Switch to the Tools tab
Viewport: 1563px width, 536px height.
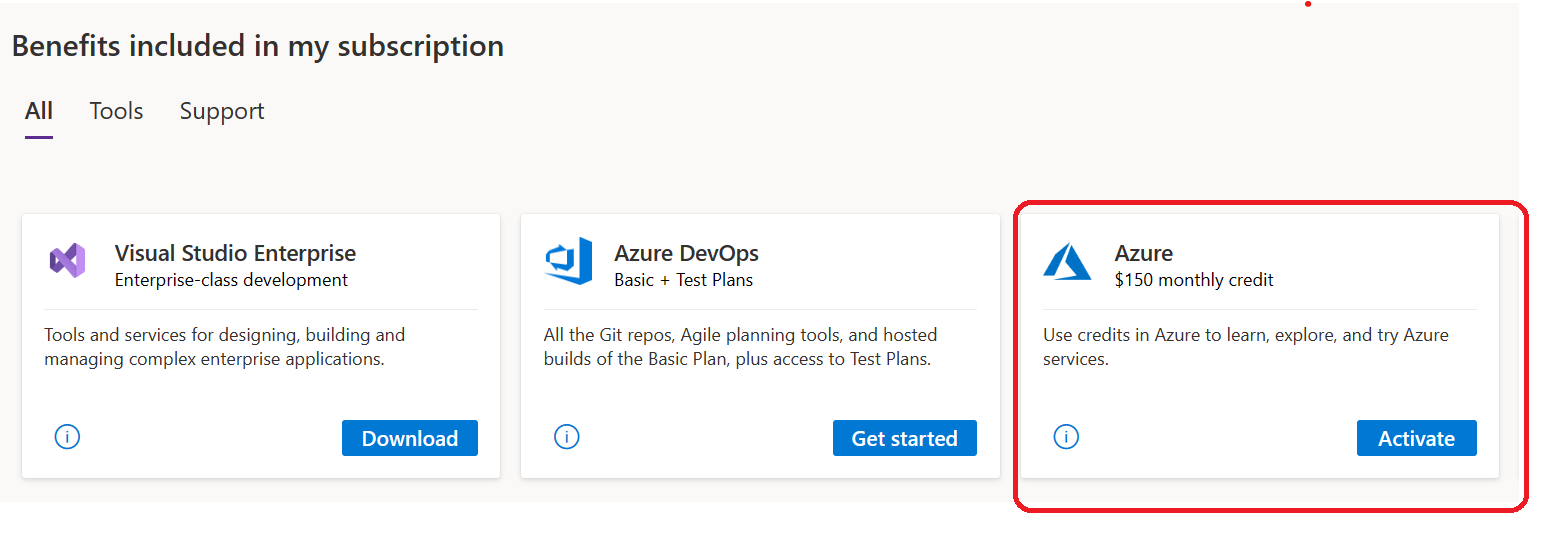tap(116, 111)
